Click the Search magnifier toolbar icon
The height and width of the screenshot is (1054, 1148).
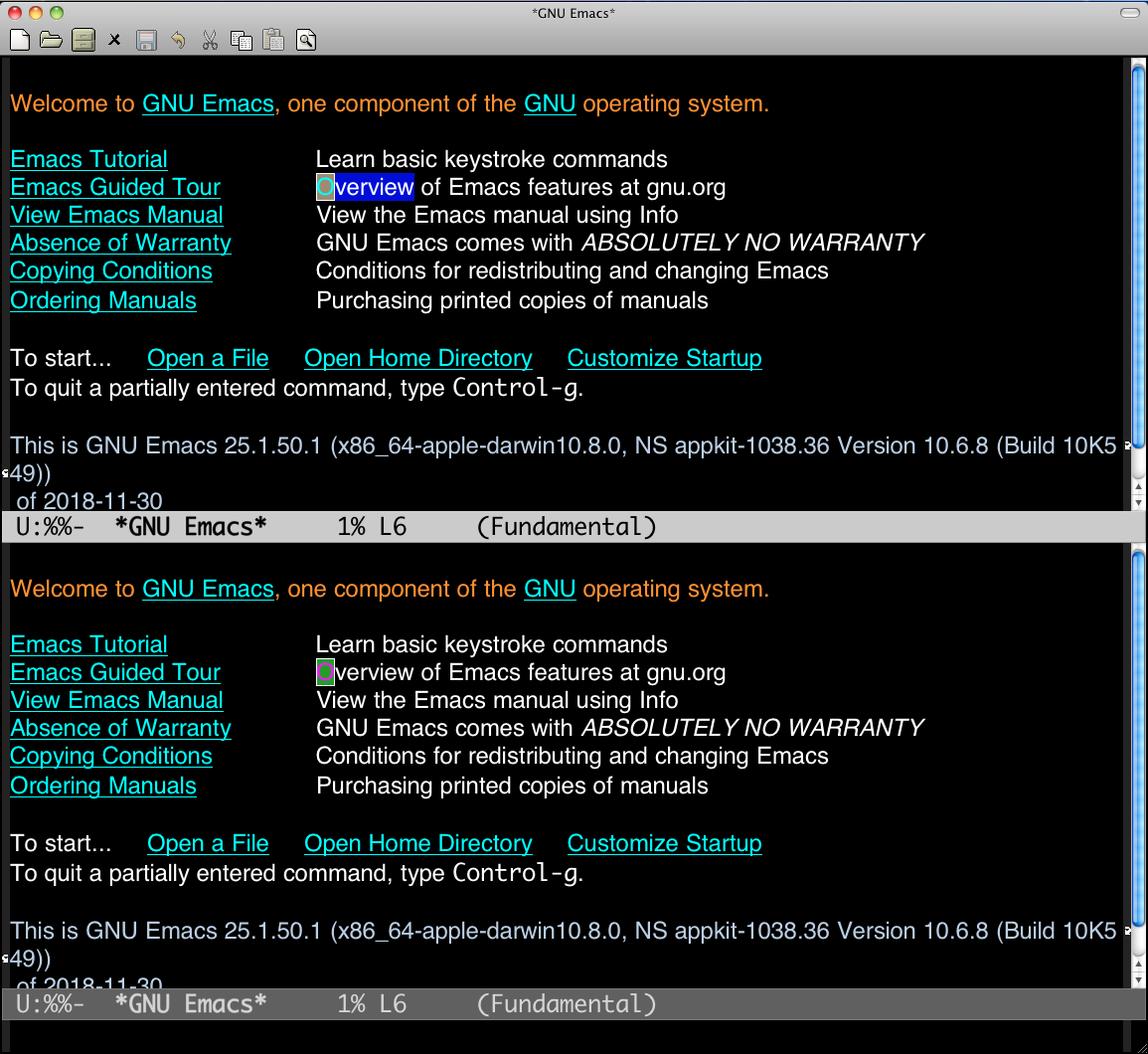tap(306, 41)
